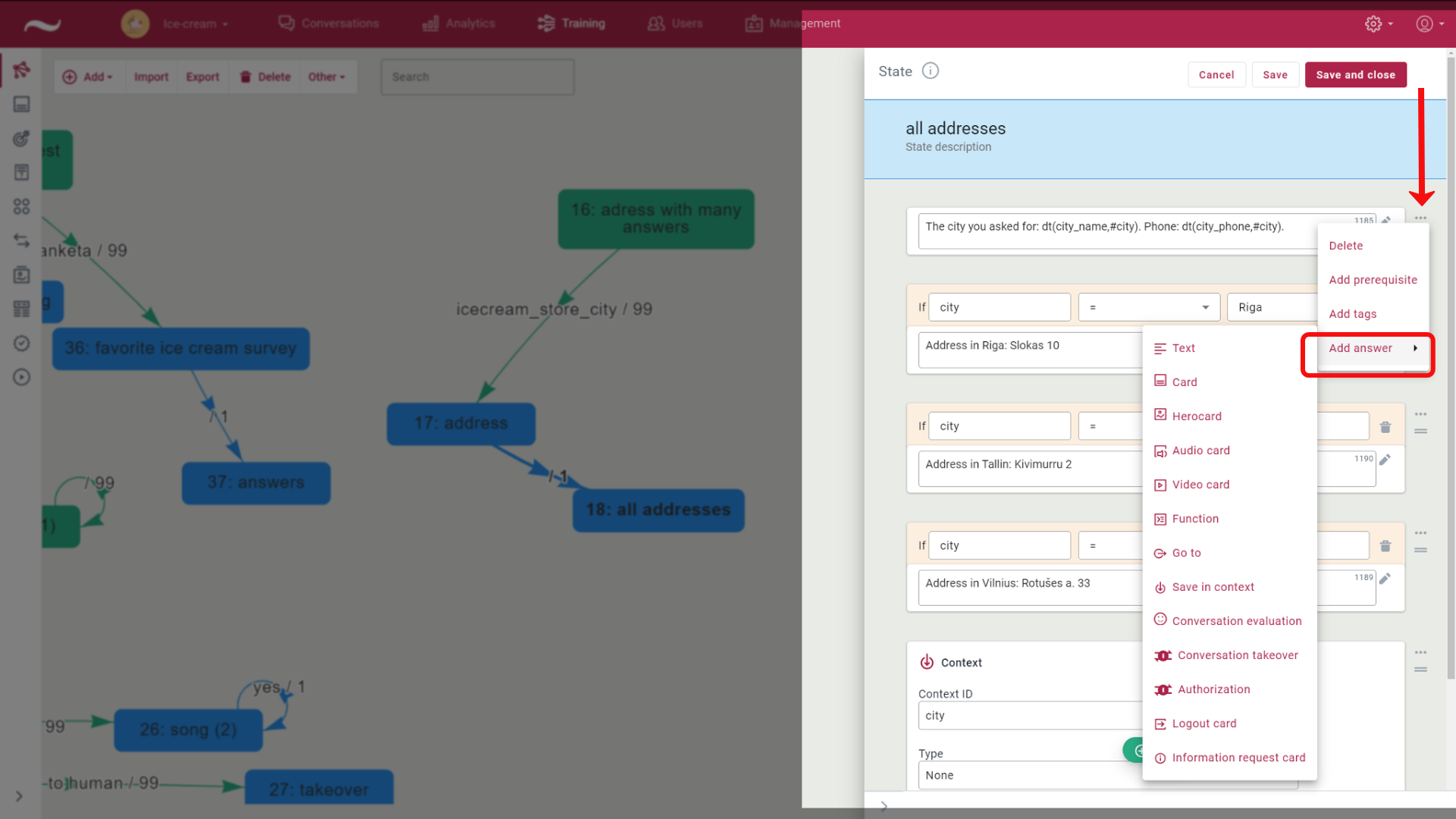Delete the Vilnius city condition with trash icon
1456x819 pixels.
coord(1385,546)
